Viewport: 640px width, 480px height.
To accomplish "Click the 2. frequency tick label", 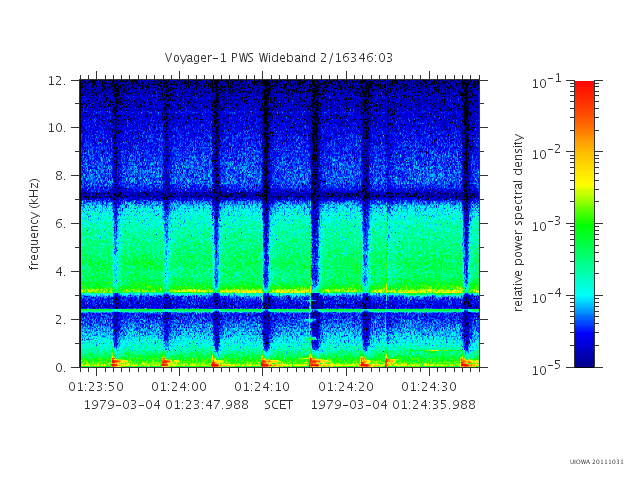I will (x=60, y=320).
